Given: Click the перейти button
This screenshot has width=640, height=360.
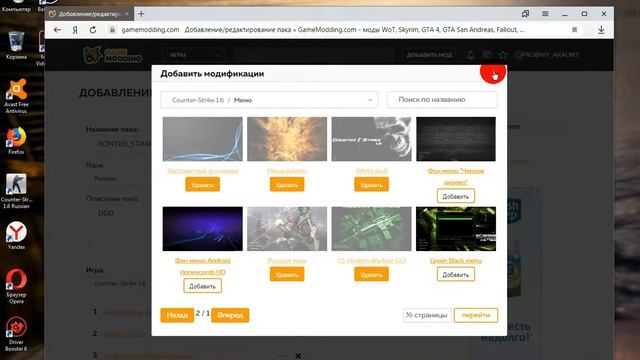Looking at the screenshot, I should coord(476,315).
